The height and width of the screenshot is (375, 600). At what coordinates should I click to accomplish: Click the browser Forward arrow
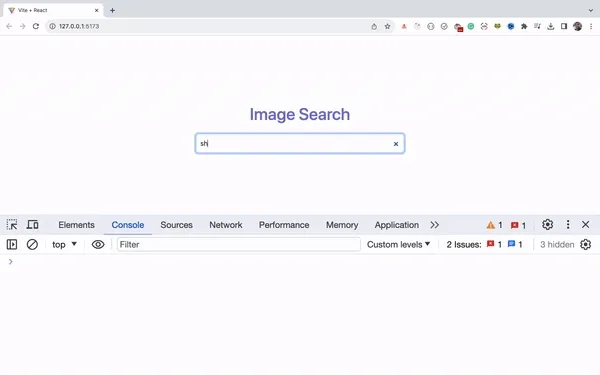pyautogui.click(x=23, y=26)
